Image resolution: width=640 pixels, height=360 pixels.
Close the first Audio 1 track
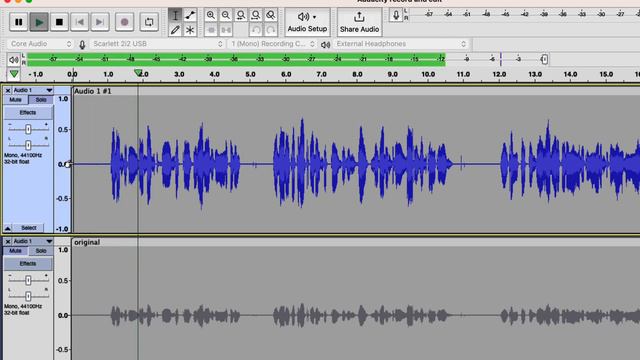click(8, 90)
